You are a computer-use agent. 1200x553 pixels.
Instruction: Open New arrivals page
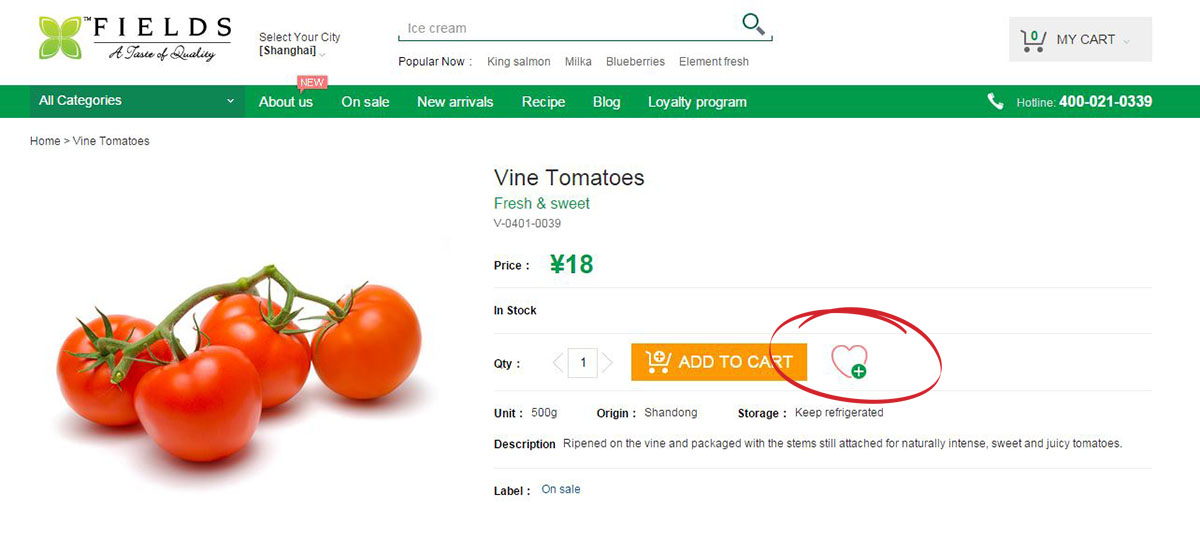455,102
